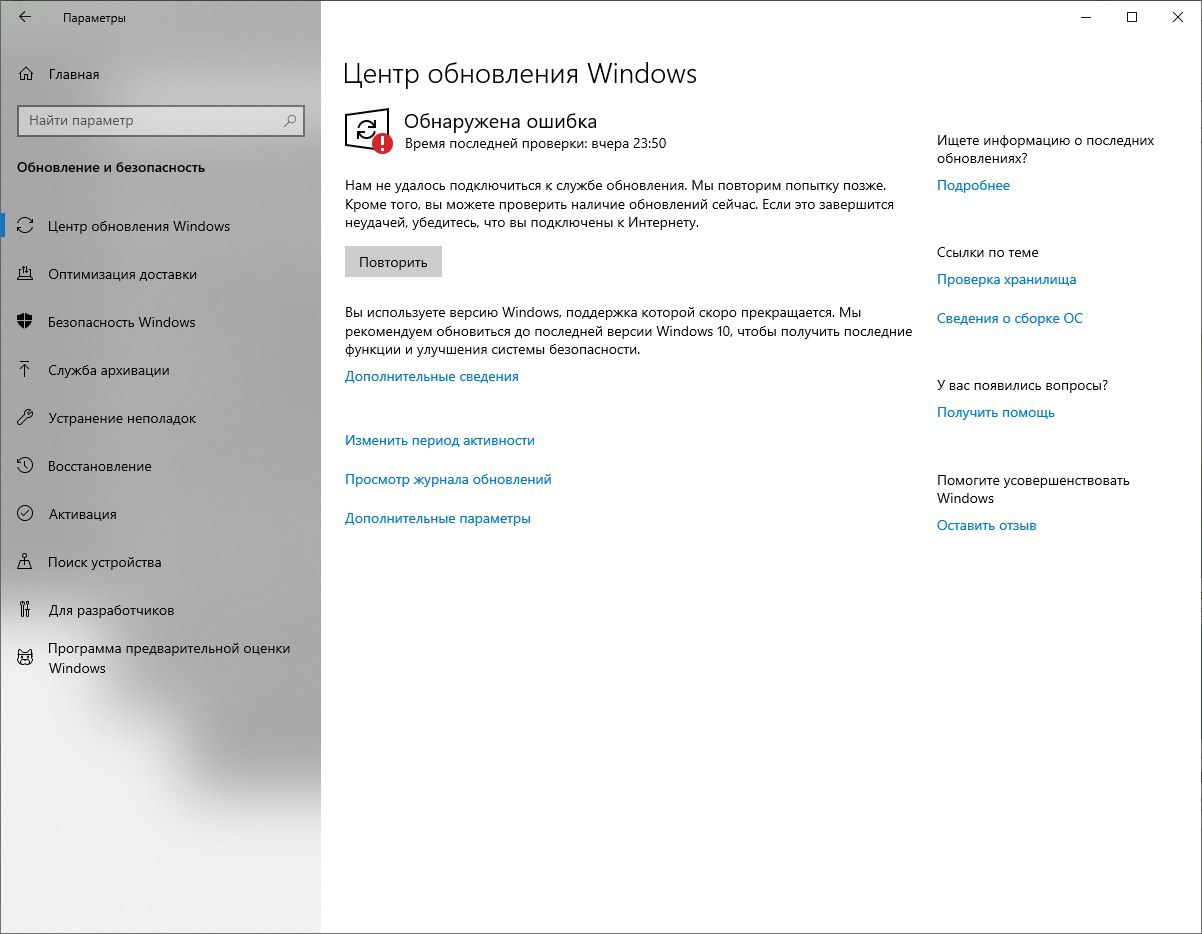Click the Центр обновления Windows sync icon
This screenshot has width=1202, height=934.
pos(26,226)
